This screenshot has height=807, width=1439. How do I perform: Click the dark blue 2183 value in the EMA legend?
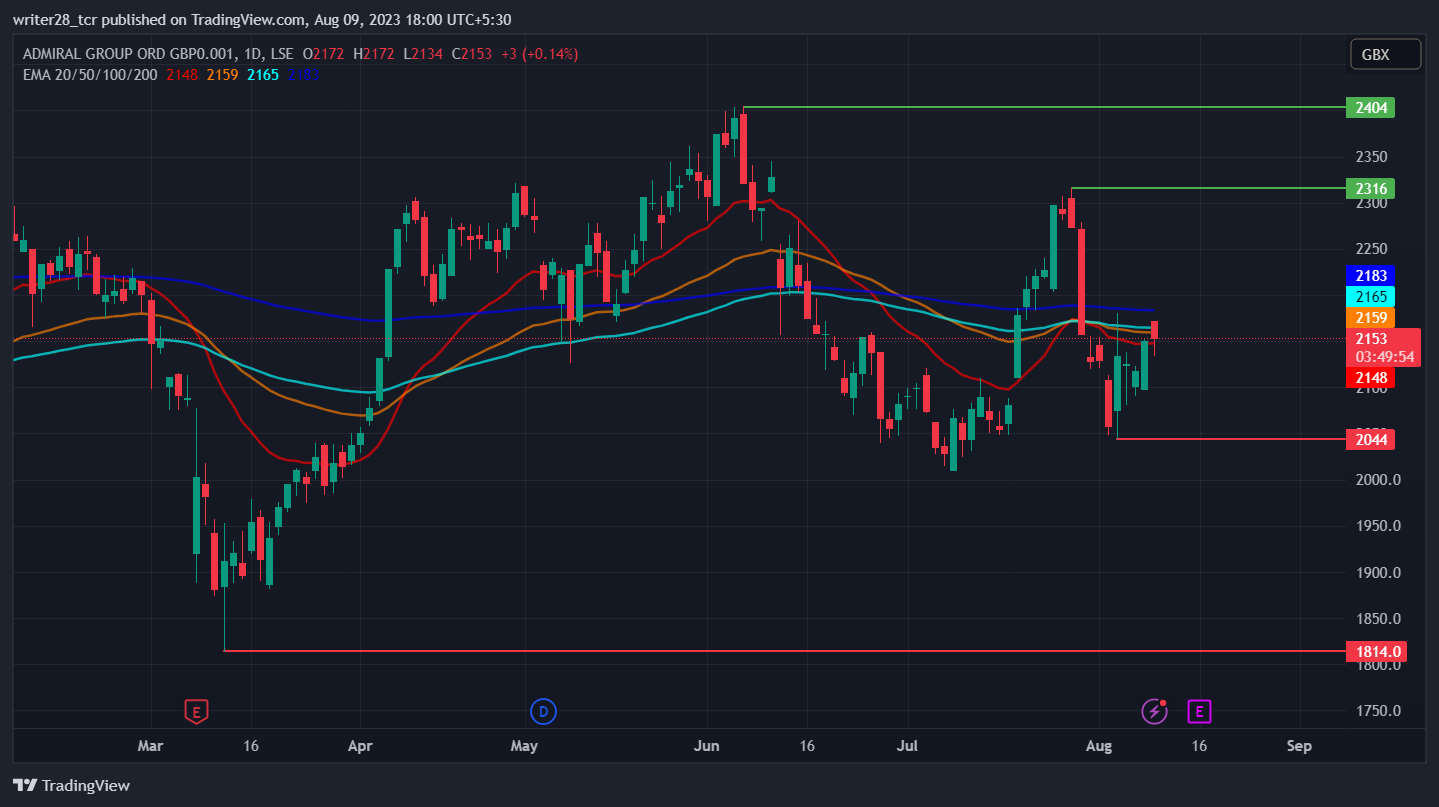pyautogui.click(x=304, y=74)
